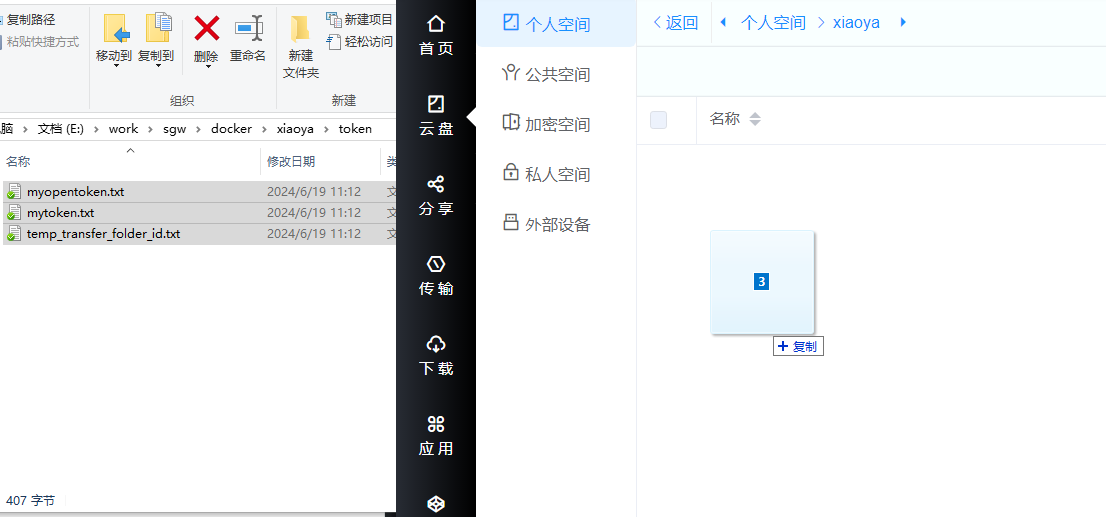
Task: Click docker in the address bar path
Action: [x=231, y=129]
